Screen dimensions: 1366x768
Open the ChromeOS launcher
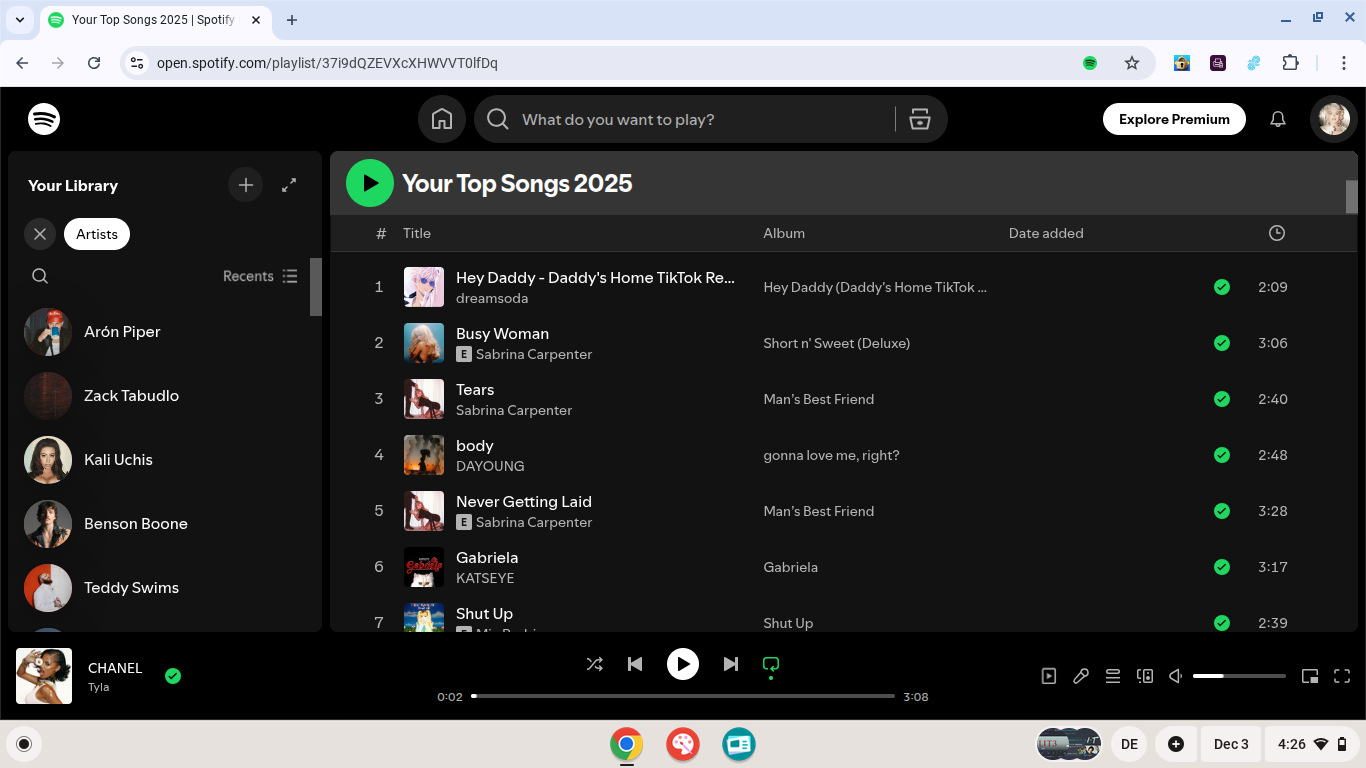24,744
